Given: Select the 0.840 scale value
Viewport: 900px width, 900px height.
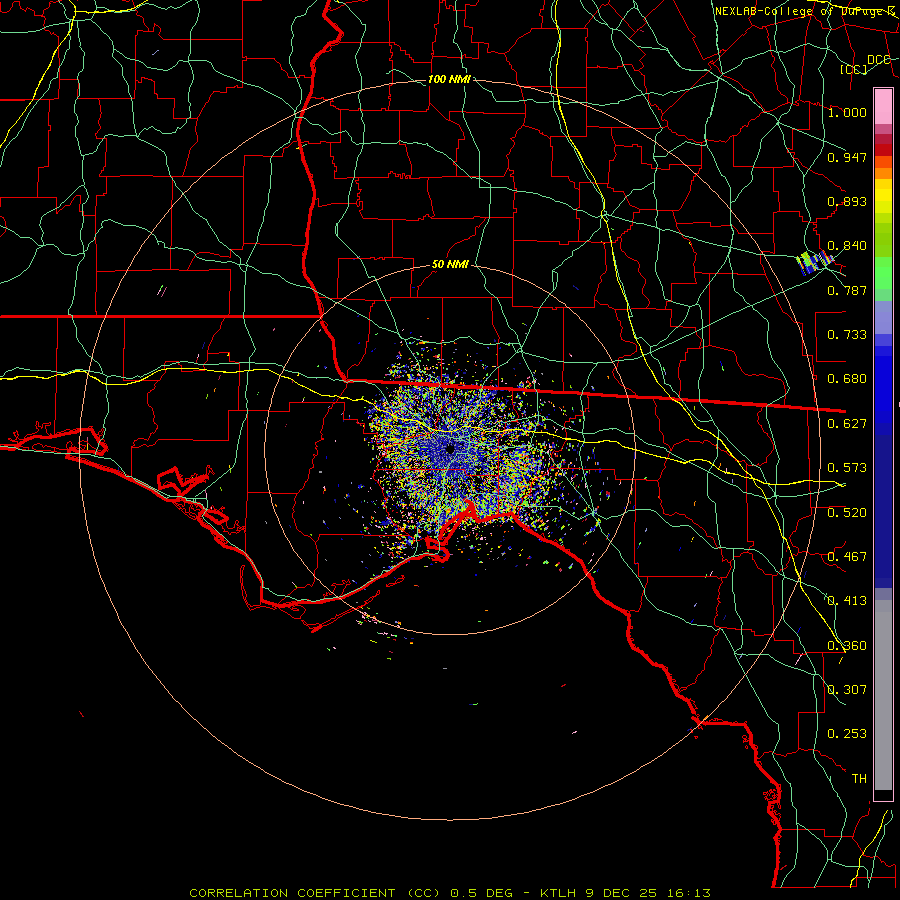Looking at the screenshot, I should pos(847,246).
